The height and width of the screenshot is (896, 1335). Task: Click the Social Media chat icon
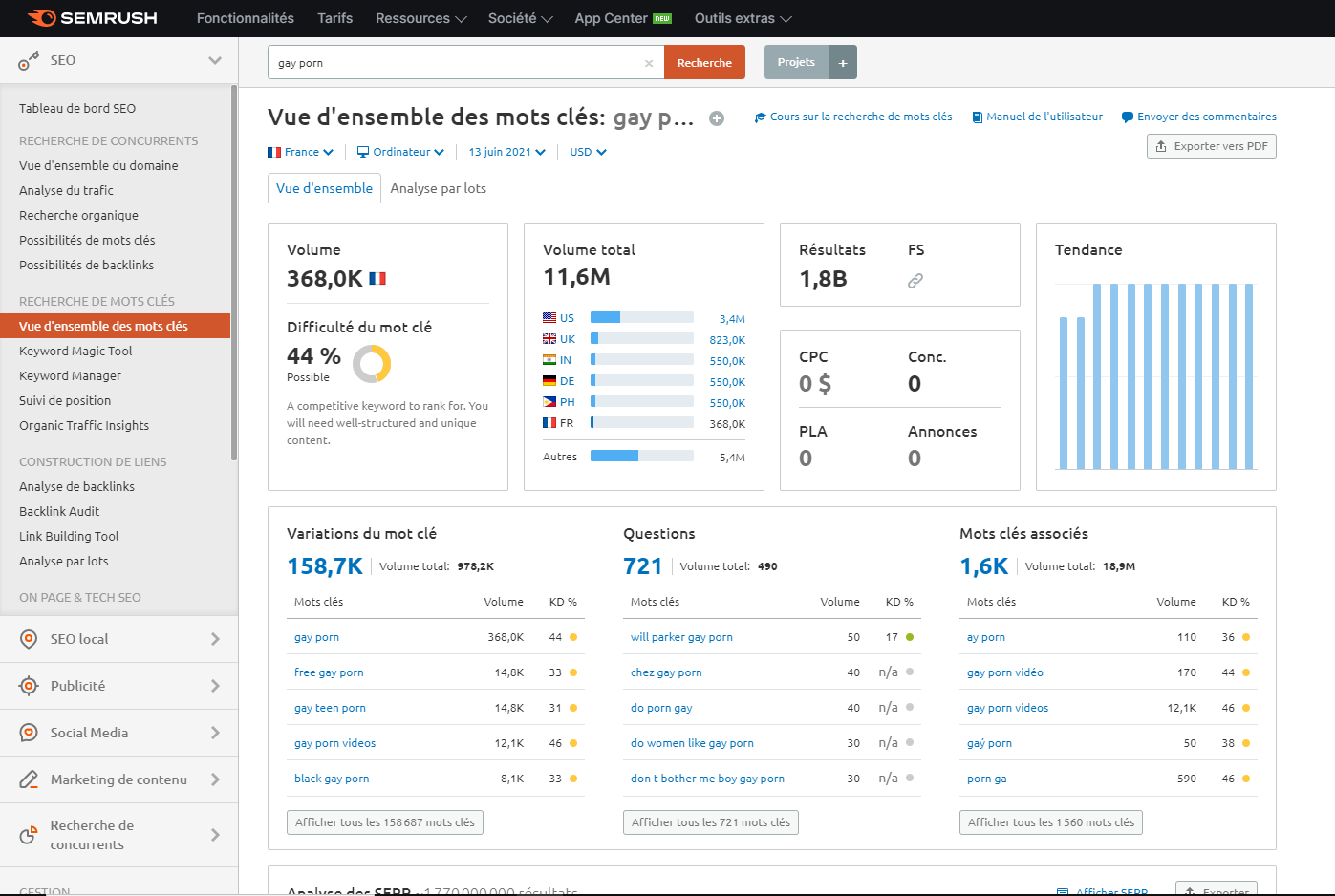point(29,733)
